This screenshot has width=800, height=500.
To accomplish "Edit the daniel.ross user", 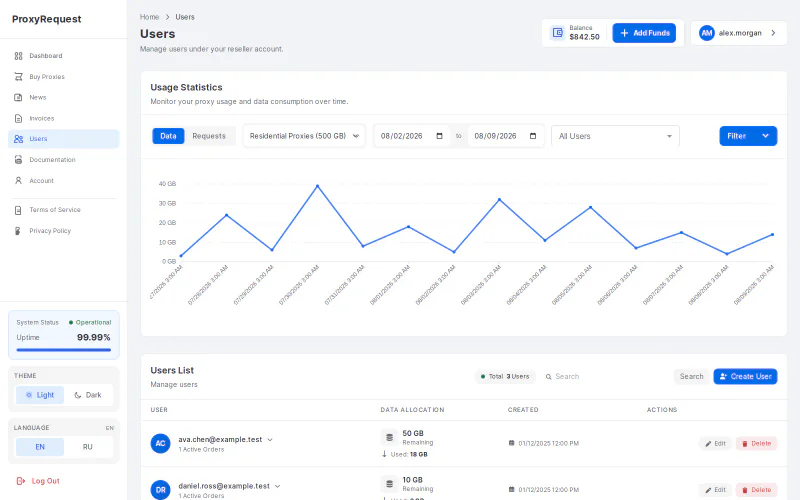I will click(x=715, y=490).
